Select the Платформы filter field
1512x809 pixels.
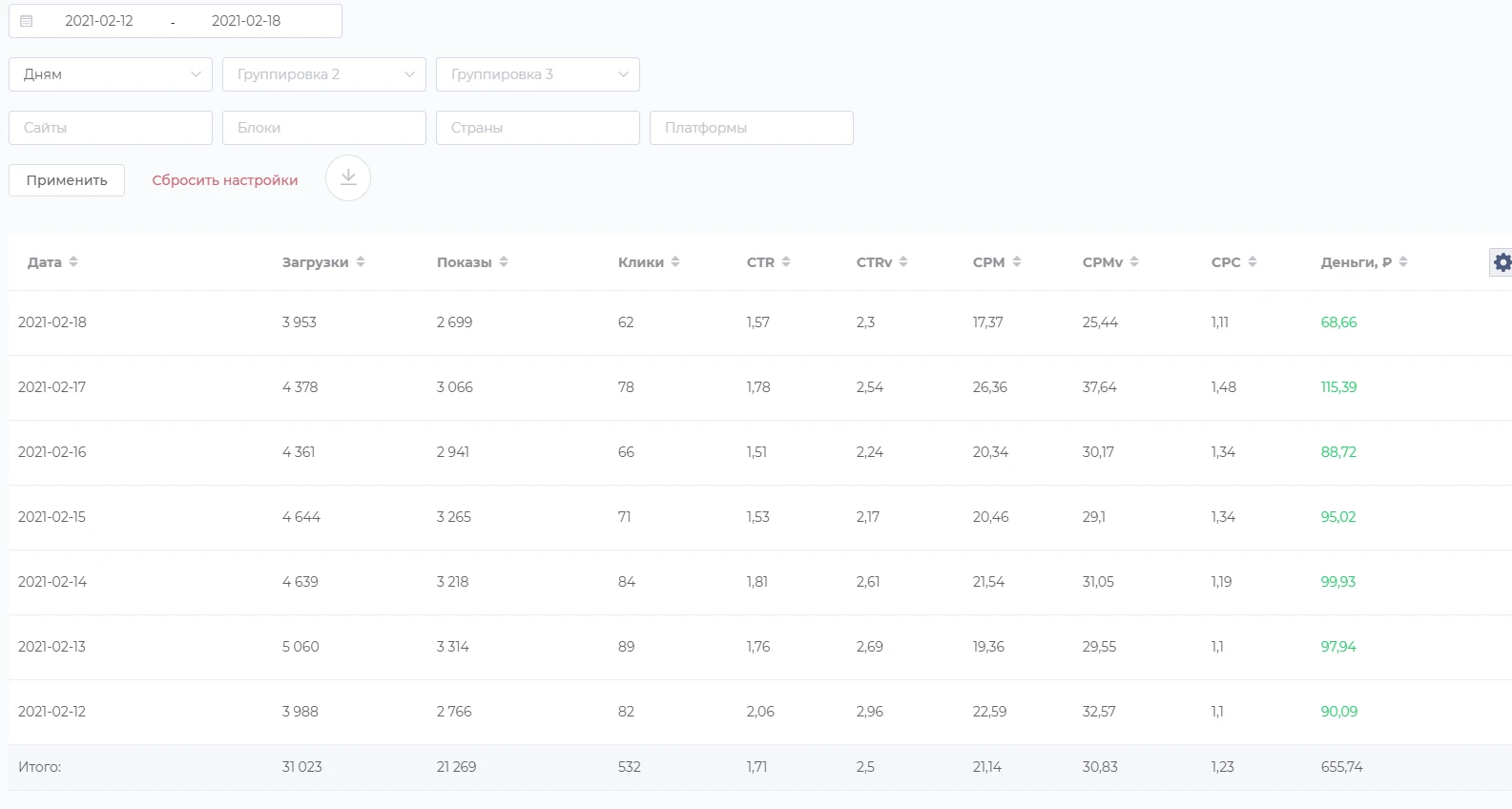752,128
